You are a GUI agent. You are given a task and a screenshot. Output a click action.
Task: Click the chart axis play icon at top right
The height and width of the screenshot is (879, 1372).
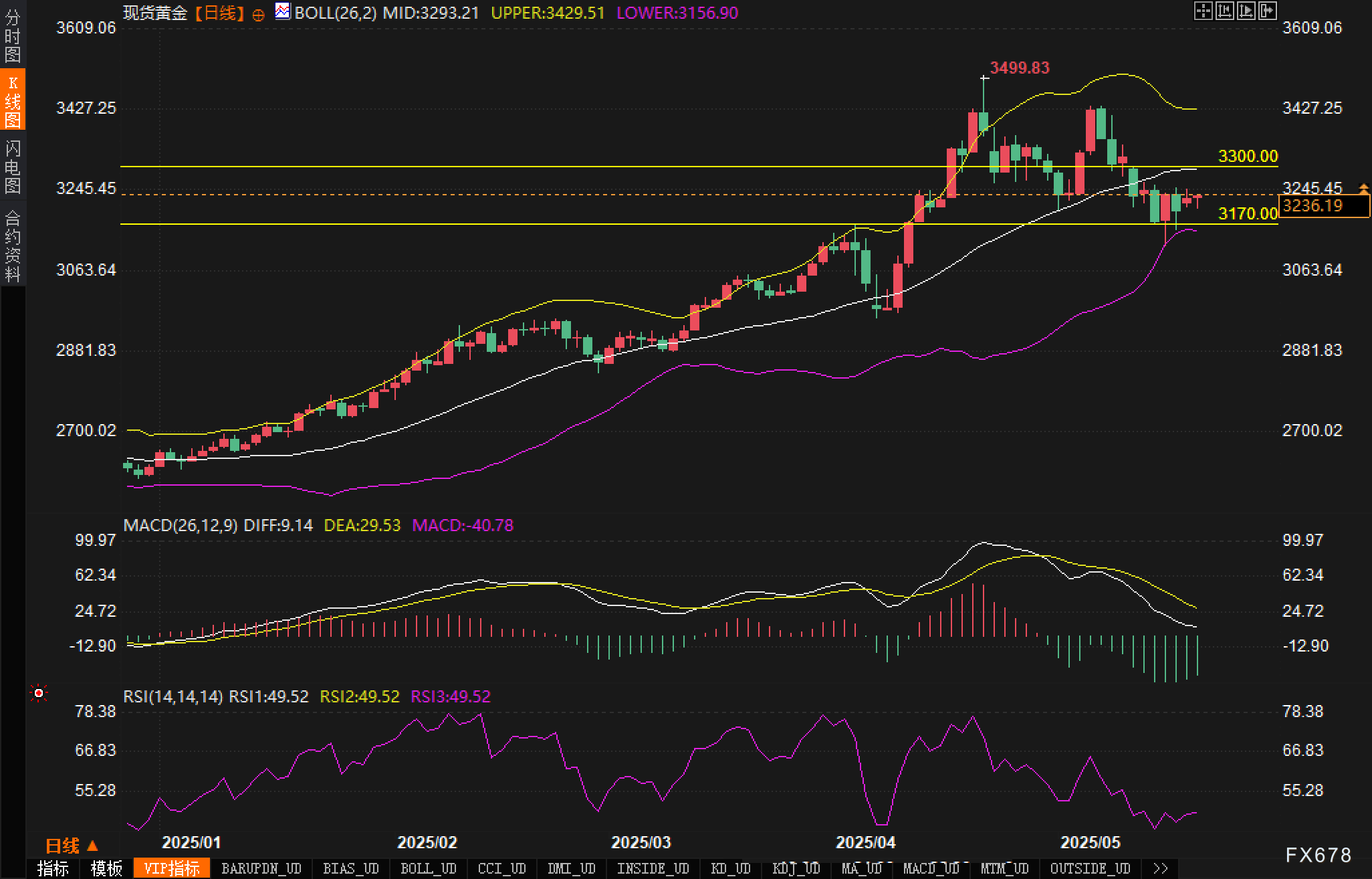tap(1246, 11)
